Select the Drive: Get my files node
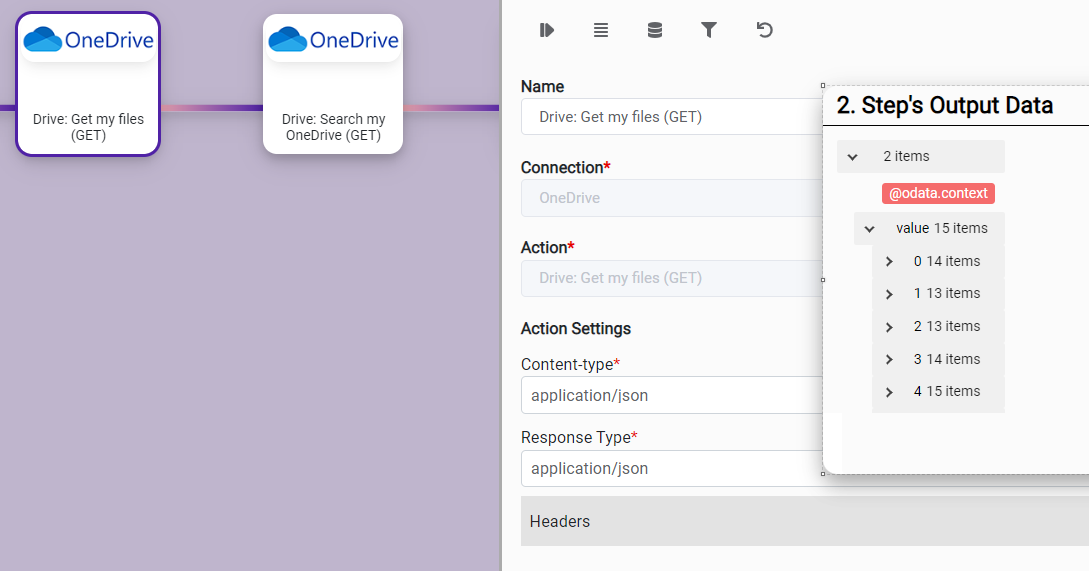 (88, 84)
